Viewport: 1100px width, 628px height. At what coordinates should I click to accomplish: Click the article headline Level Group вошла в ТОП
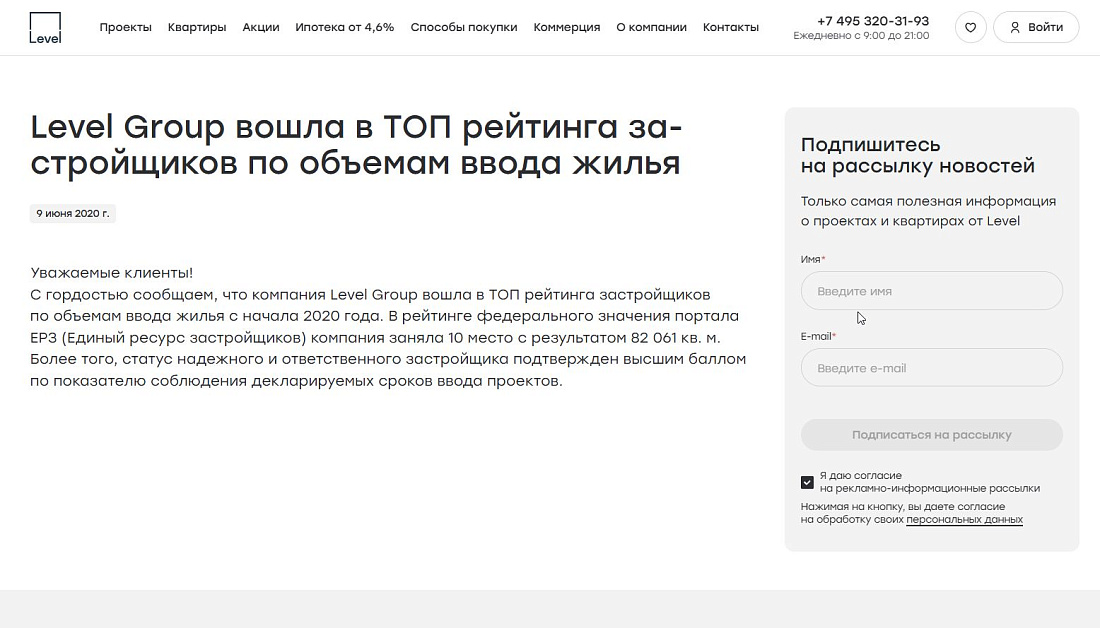point(356,145)
